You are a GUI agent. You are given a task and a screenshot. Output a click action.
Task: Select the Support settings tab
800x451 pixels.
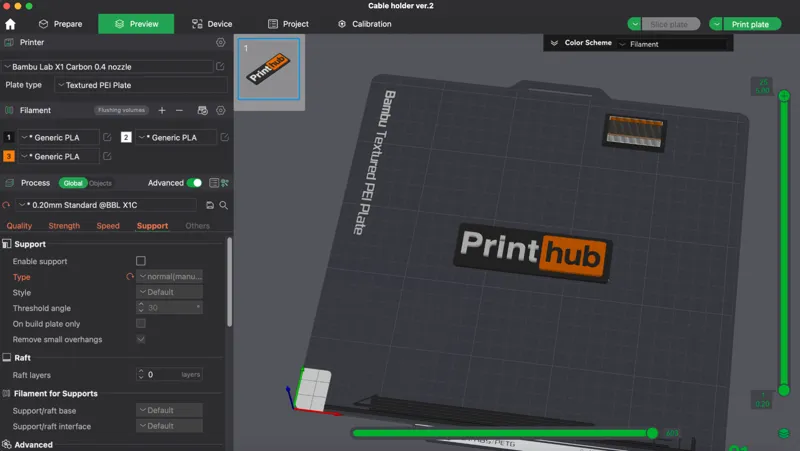tap(152, 226)
